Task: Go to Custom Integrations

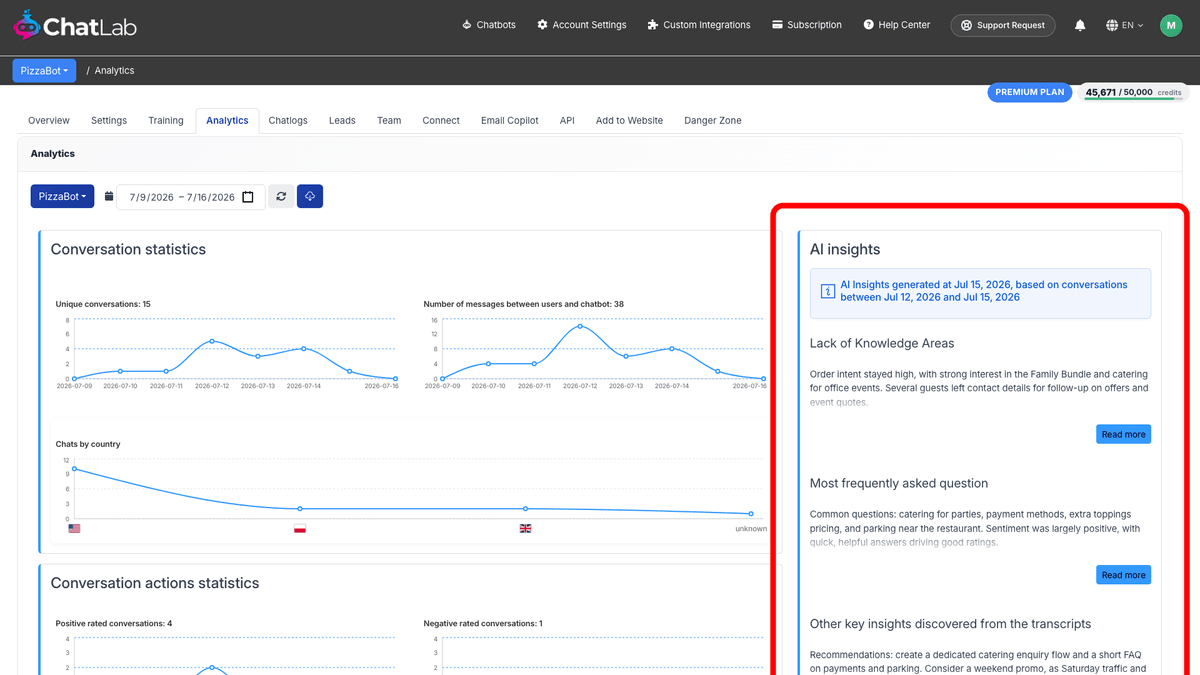Action: (x=698, y=25)
